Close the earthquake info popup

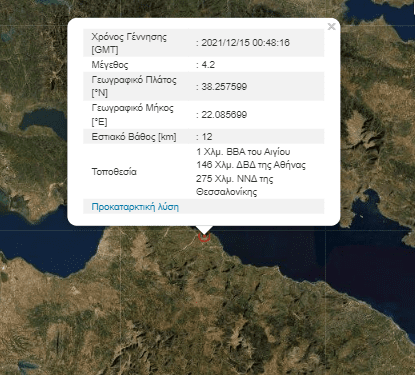tap(331, 26)
